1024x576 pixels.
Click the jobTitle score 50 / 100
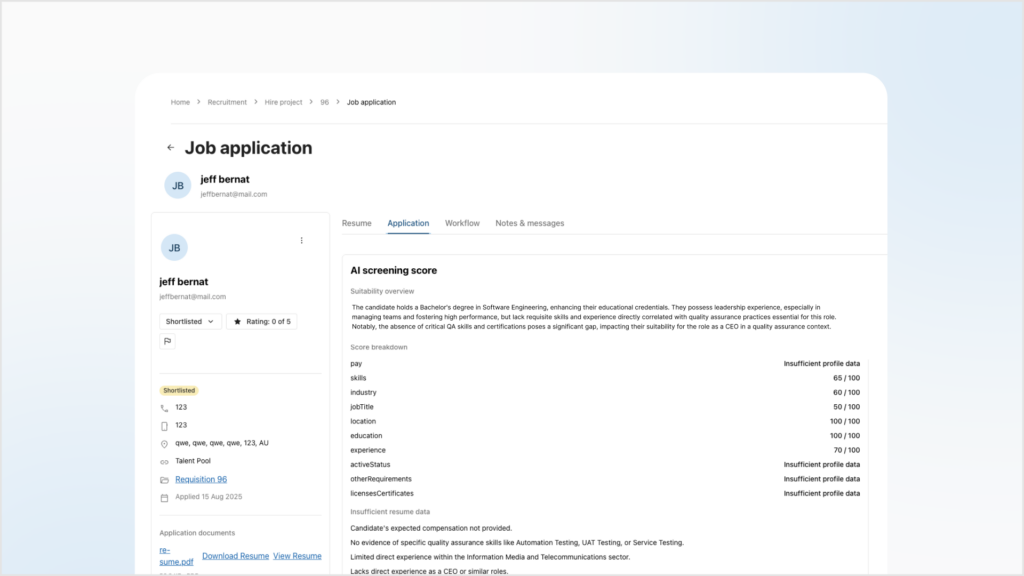click(846, 407)
